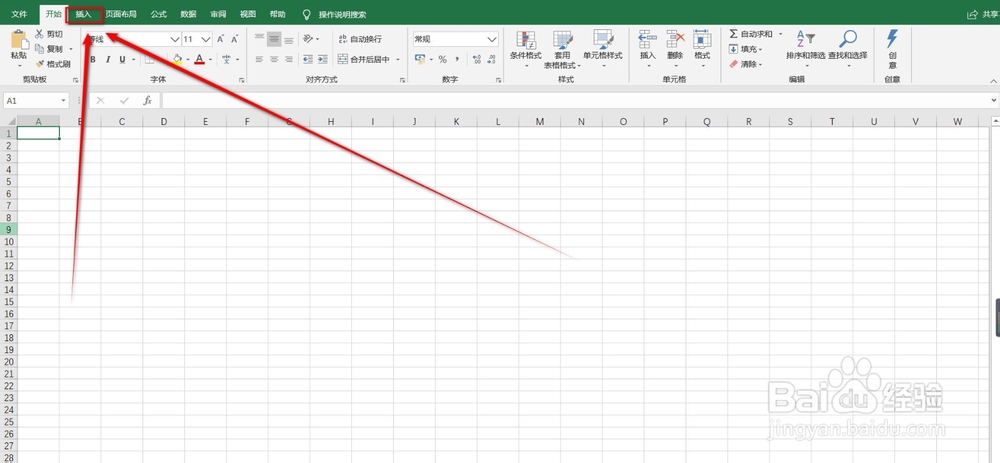Image resolution: width=1000 pixels, height=463 pixels.
Task: Click the decrease decimal icon
Action: (x=491, y=59)
